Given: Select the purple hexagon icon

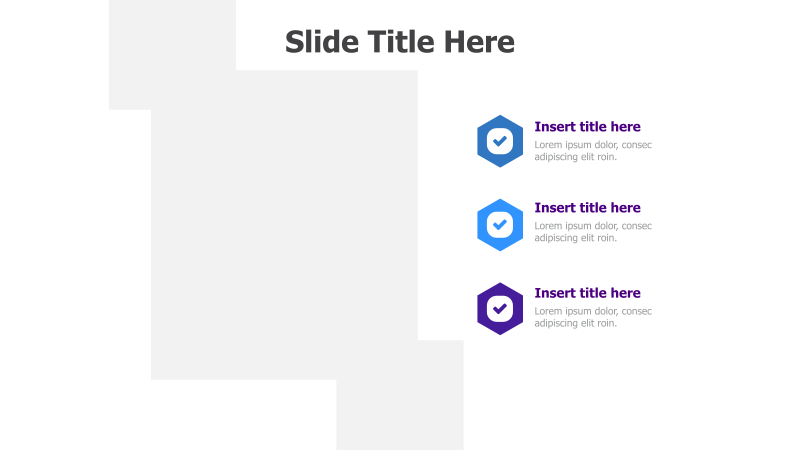Looking at the screenshot, I should click(x=500, y=309).
